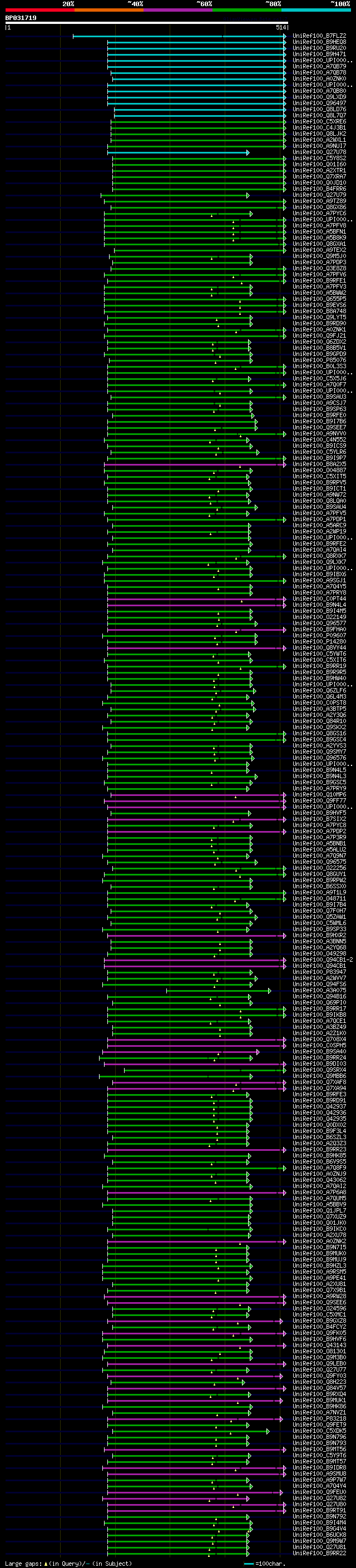356x1568 pixels.
Task: Click the UniRef100_Q8LD76 label
Action: point(319,109)
